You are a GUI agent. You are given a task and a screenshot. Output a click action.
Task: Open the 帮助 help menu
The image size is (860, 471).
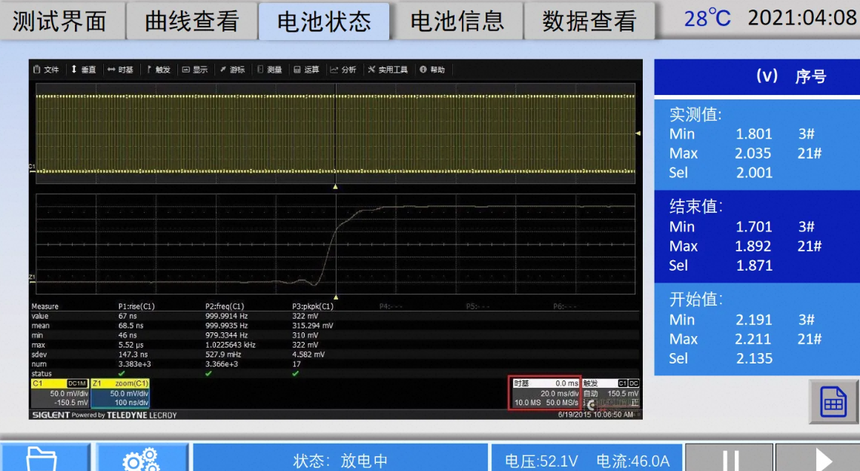coord(432,70)
